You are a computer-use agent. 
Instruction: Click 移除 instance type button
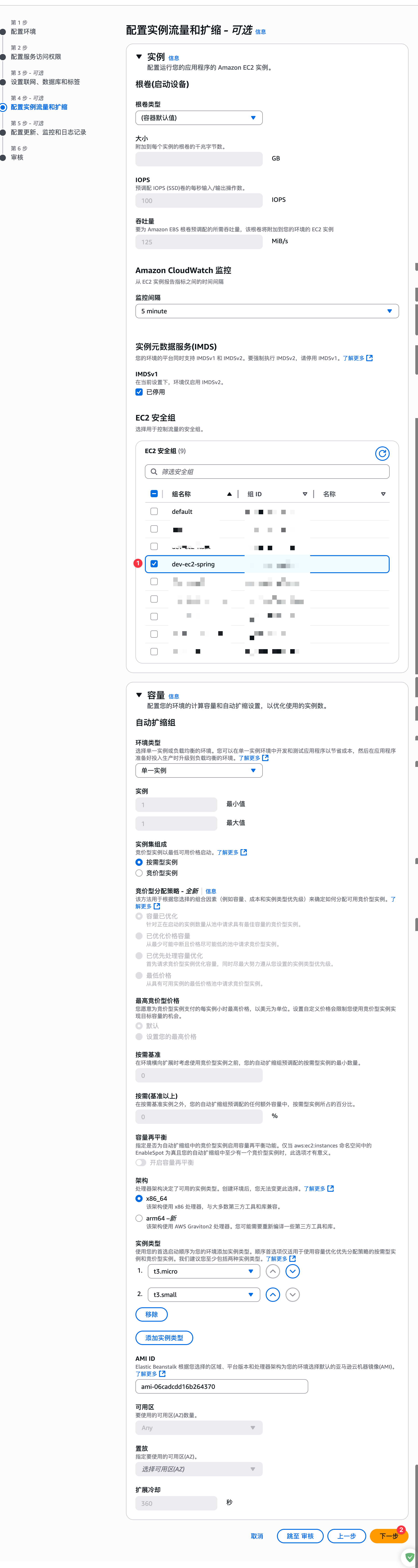point(152,1314)
